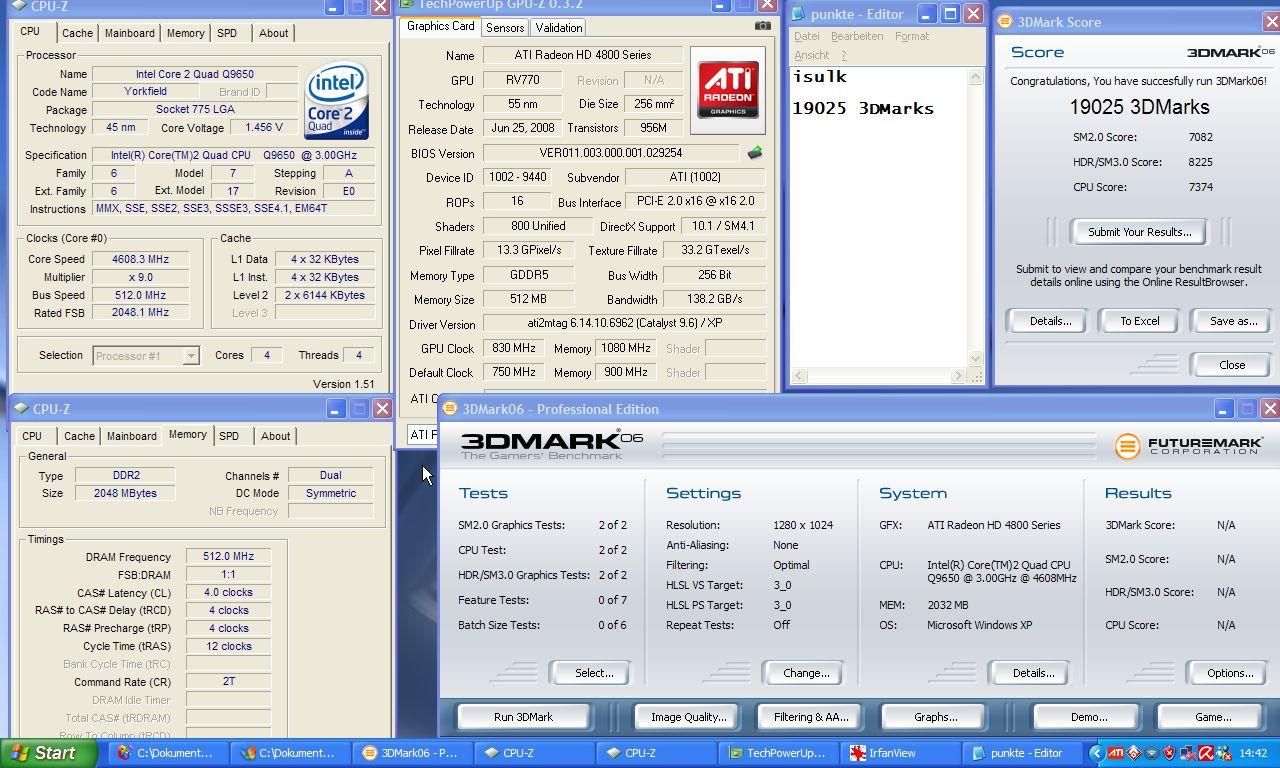The height and width of the screenshot is (768, 1280).
Task: Click Demo button in 3DMark06
Action: (1088, 717)
